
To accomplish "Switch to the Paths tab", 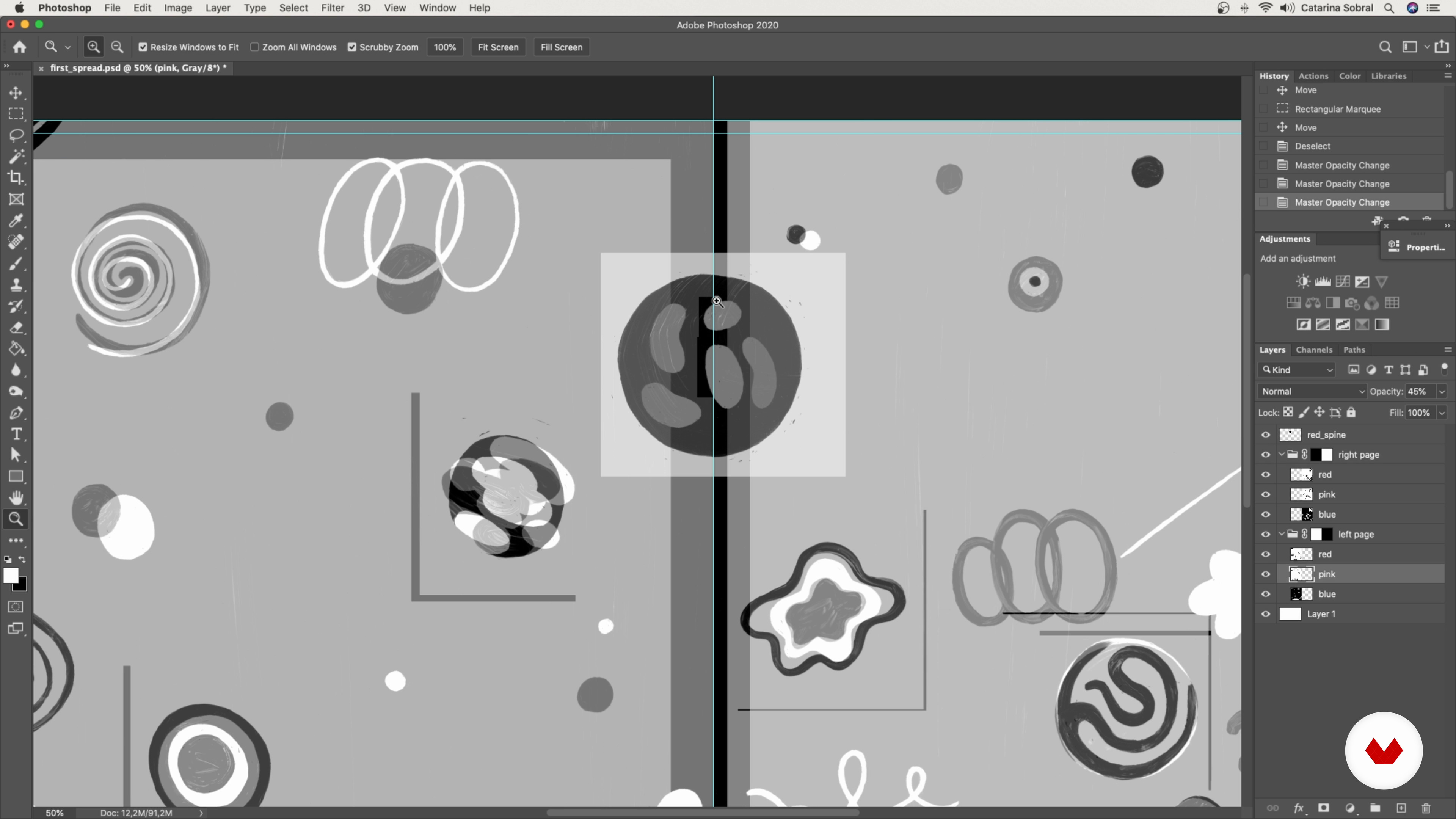I will 1354,350.
